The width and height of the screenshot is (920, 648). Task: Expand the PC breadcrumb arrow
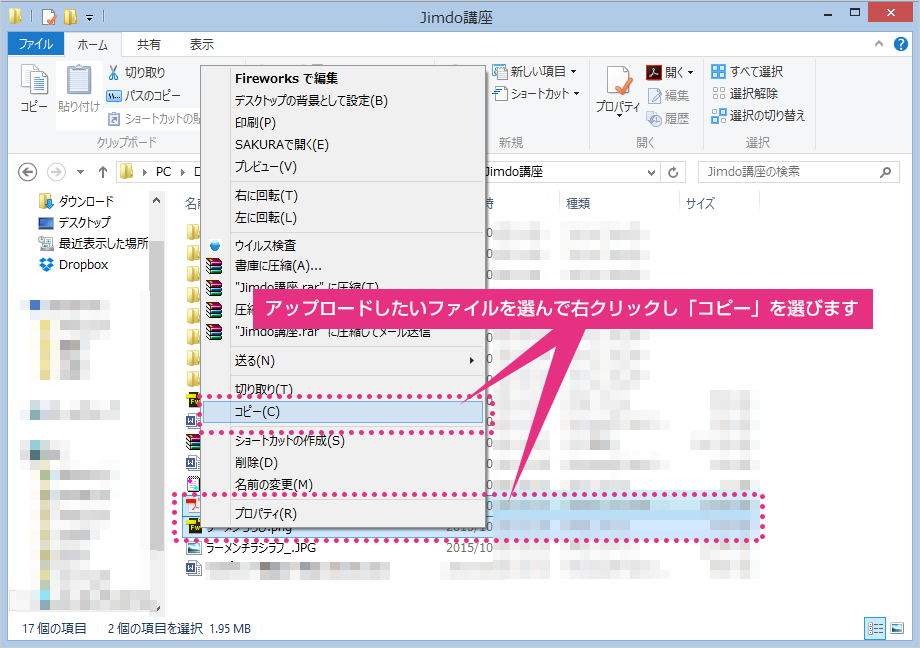click(182, 172)
